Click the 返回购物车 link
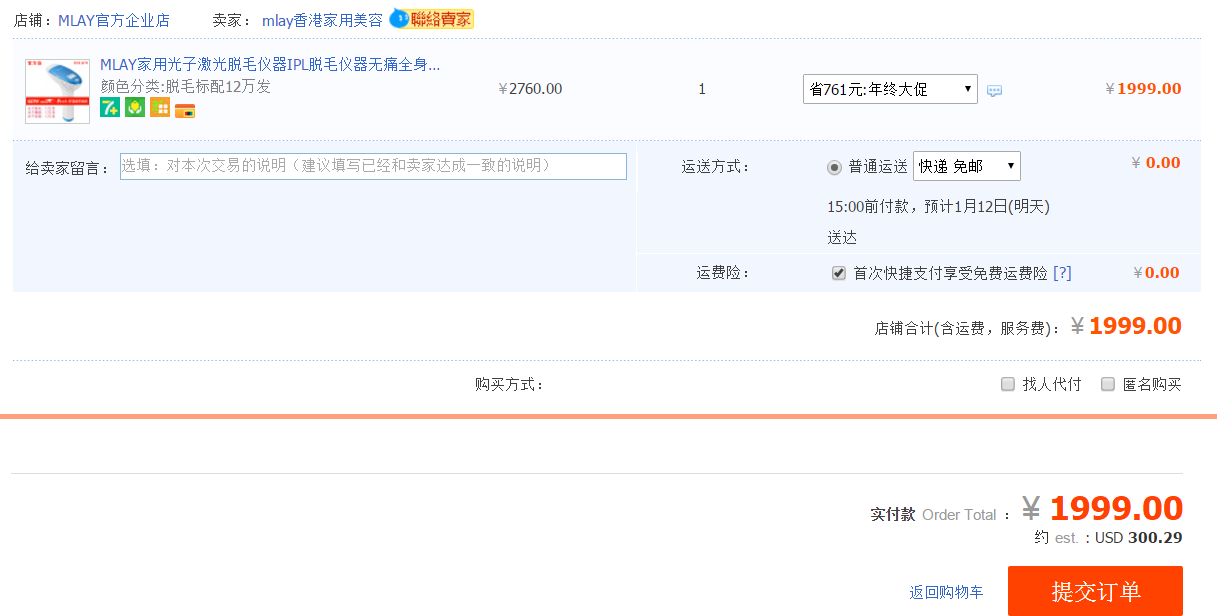The height and width of the screenshot is (616, 1217). (946, 592)
